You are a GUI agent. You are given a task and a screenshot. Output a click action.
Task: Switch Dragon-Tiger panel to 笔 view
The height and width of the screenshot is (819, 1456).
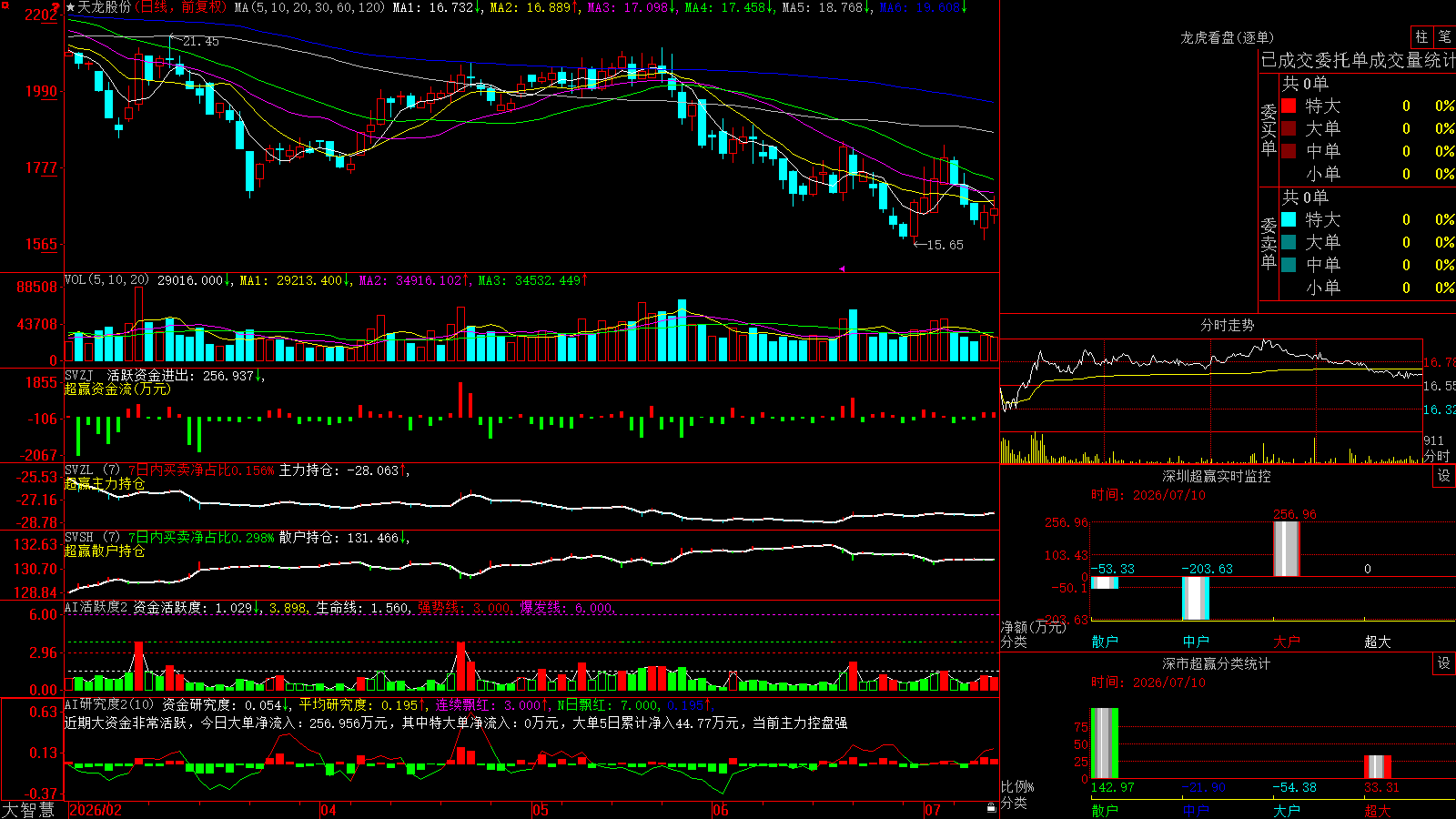[x=1444, y=36]
